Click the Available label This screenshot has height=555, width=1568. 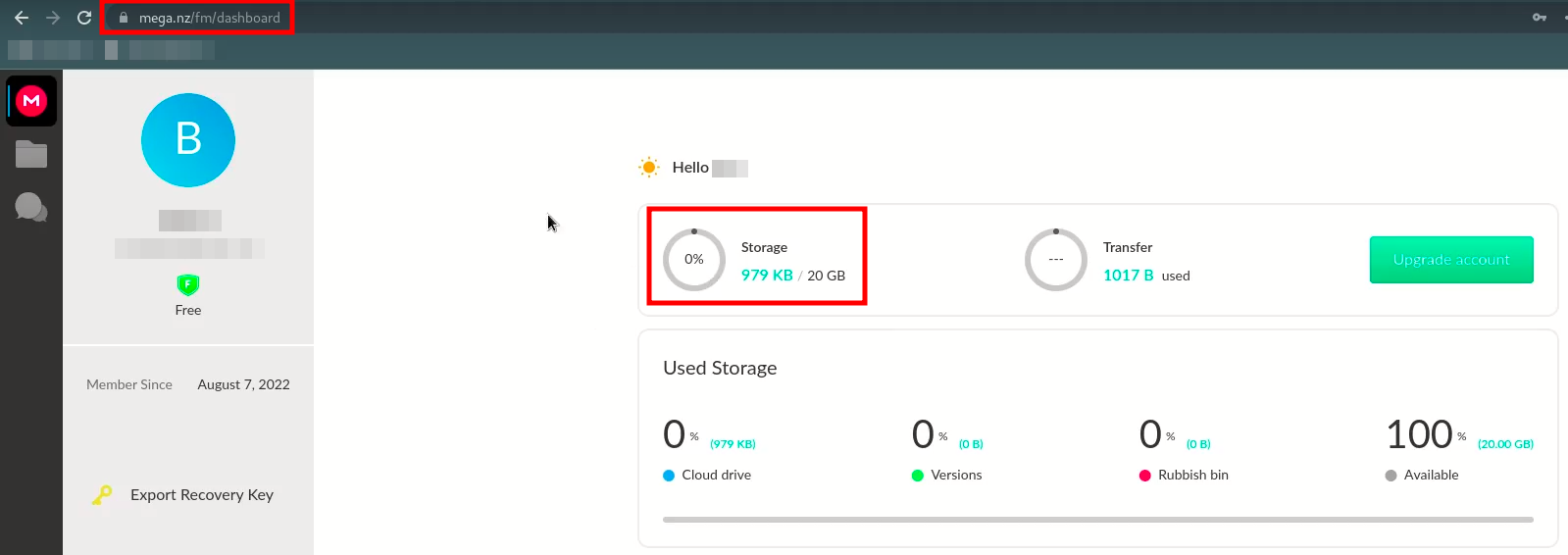click(x=1432, y=475)
